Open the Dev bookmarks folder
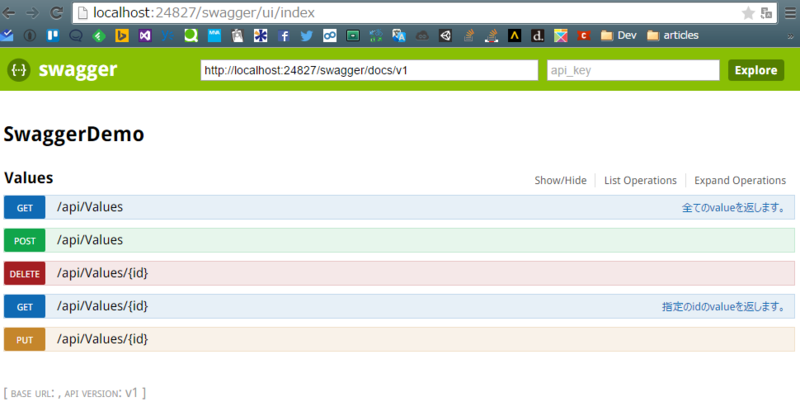 click(x=618, y=35)
